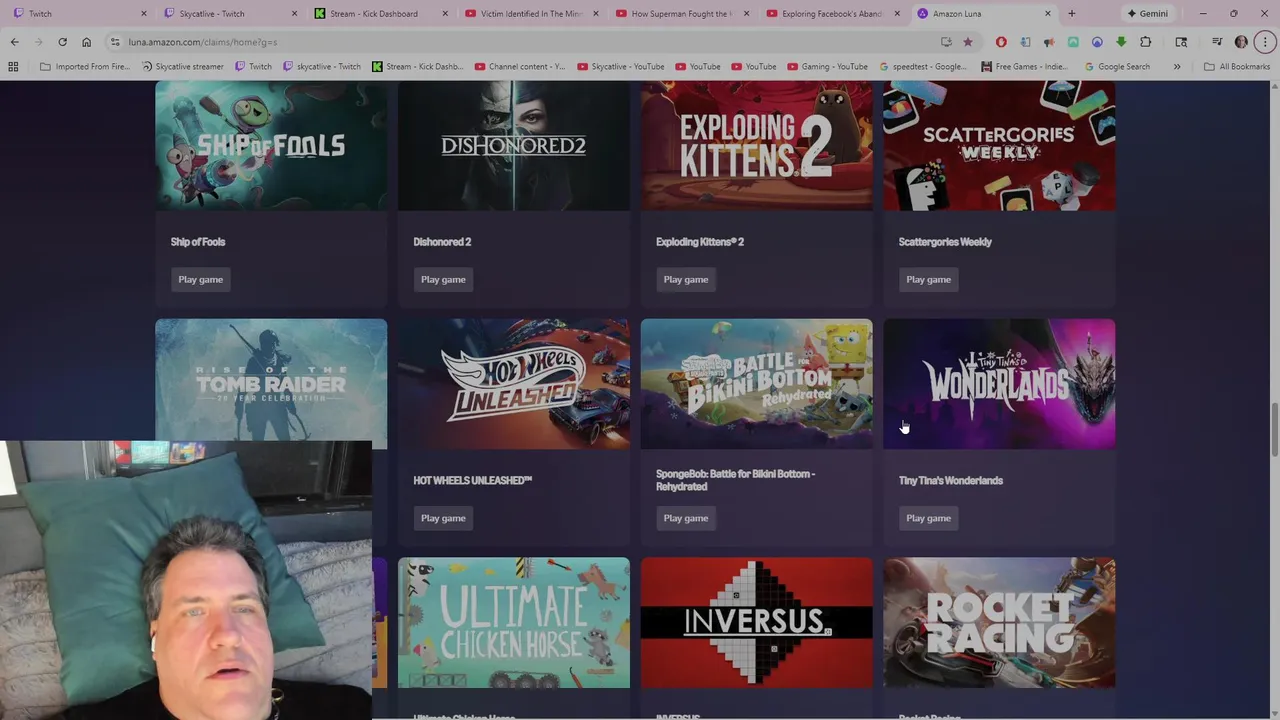Open the Chrome three-dot menu
The image size is (1280, 720).
coord(1265,42)
